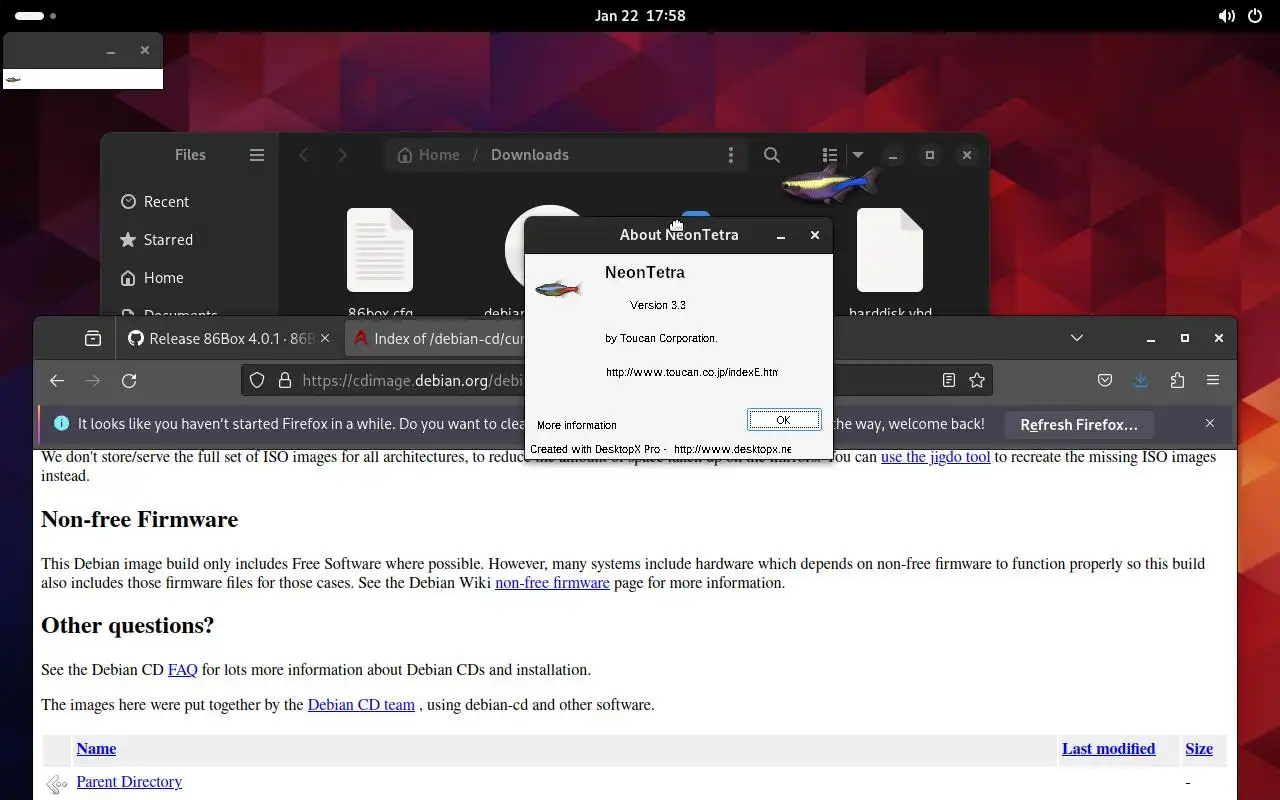Screen dimensions: 1280x800
Task: Click Refresh Firefox… button
Action: (1078, 425)
